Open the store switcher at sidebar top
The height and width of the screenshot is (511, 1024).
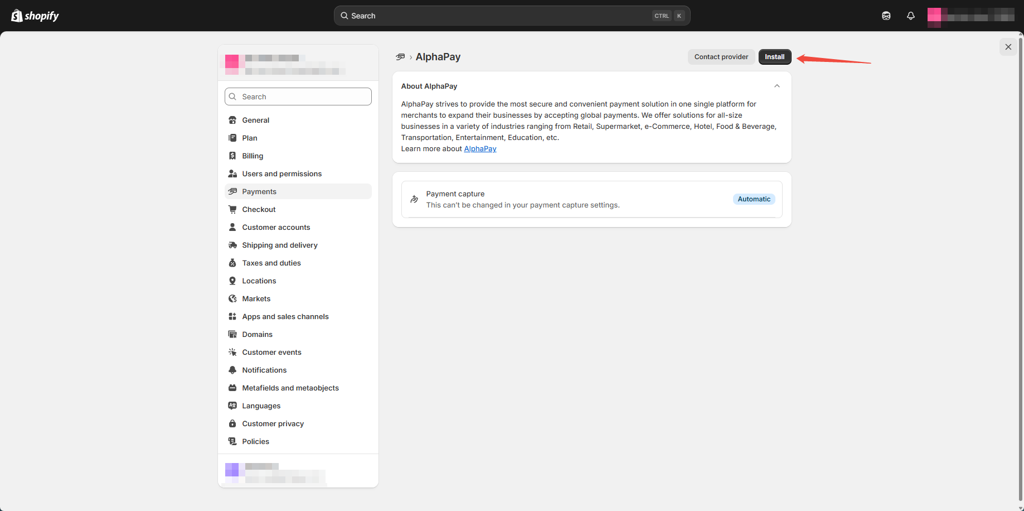(x=297, y=66)
